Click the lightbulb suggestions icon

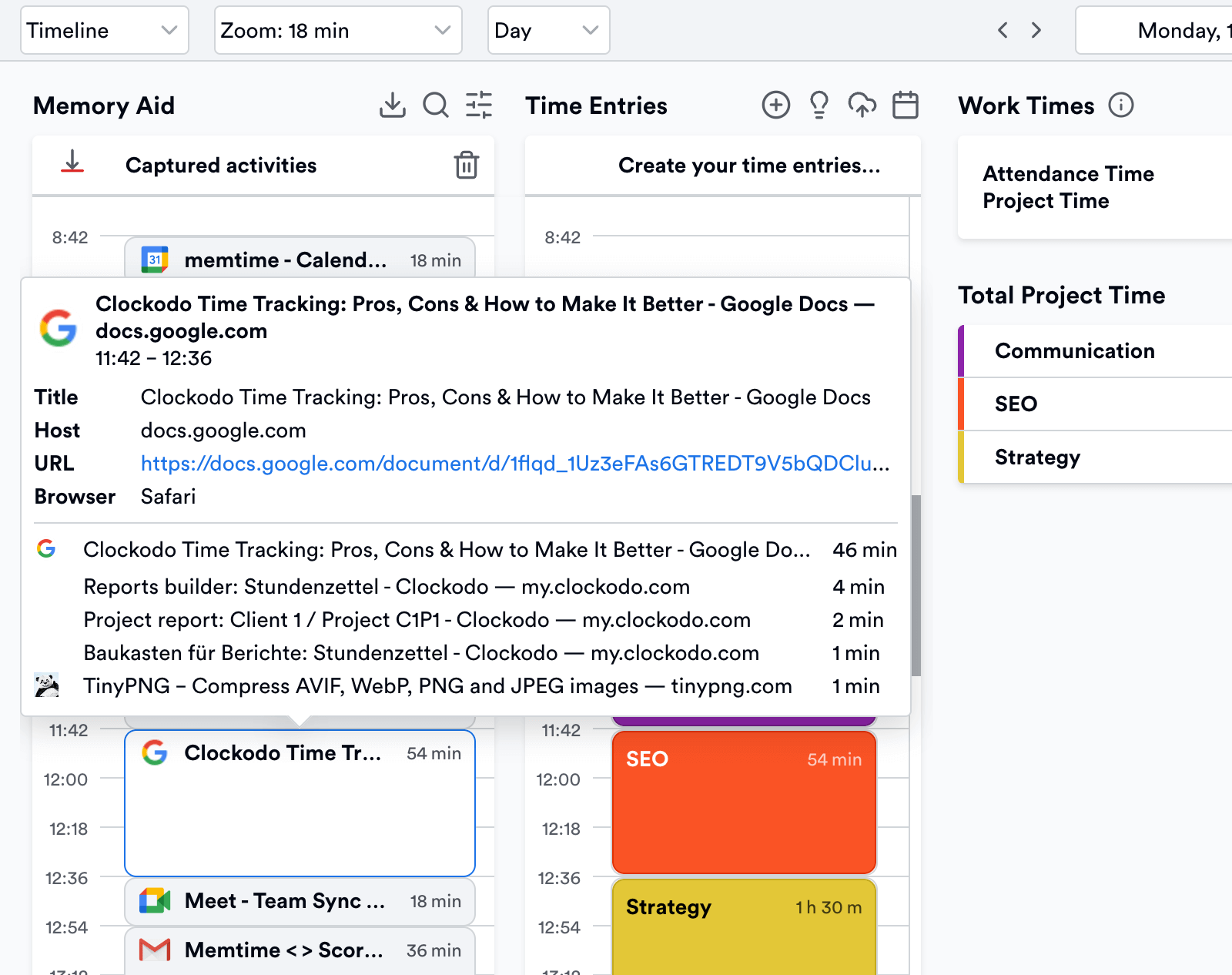pyautogui.click(x=819, y=105)
